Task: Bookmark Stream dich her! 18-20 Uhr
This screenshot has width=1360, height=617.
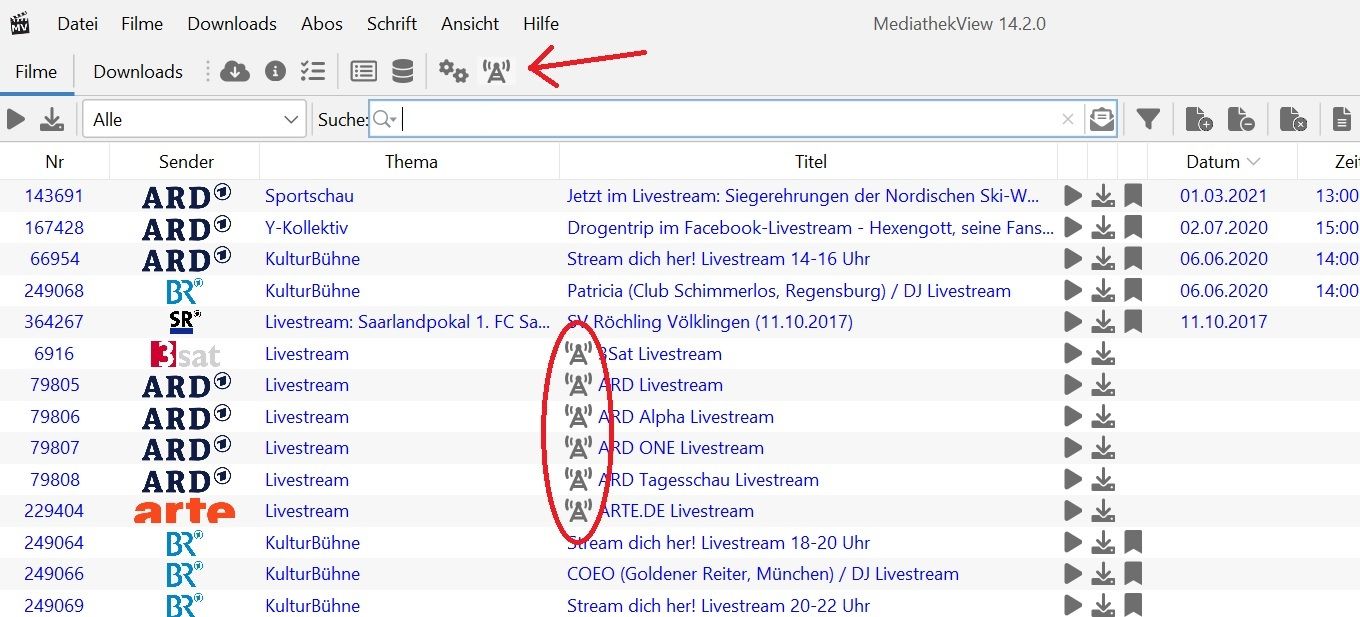Action: click(x=1133, y=543)
